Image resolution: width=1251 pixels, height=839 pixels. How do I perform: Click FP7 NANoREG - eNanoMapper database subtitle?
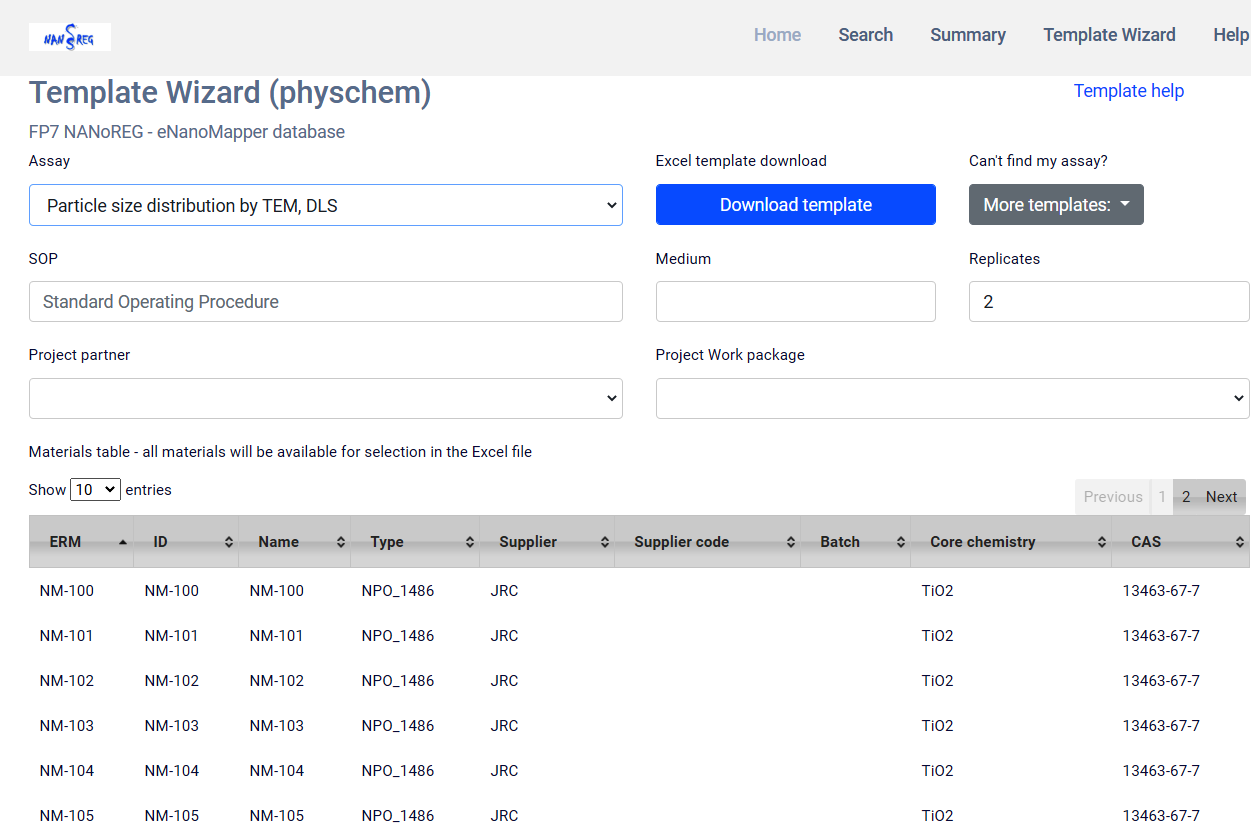(187, 132)
